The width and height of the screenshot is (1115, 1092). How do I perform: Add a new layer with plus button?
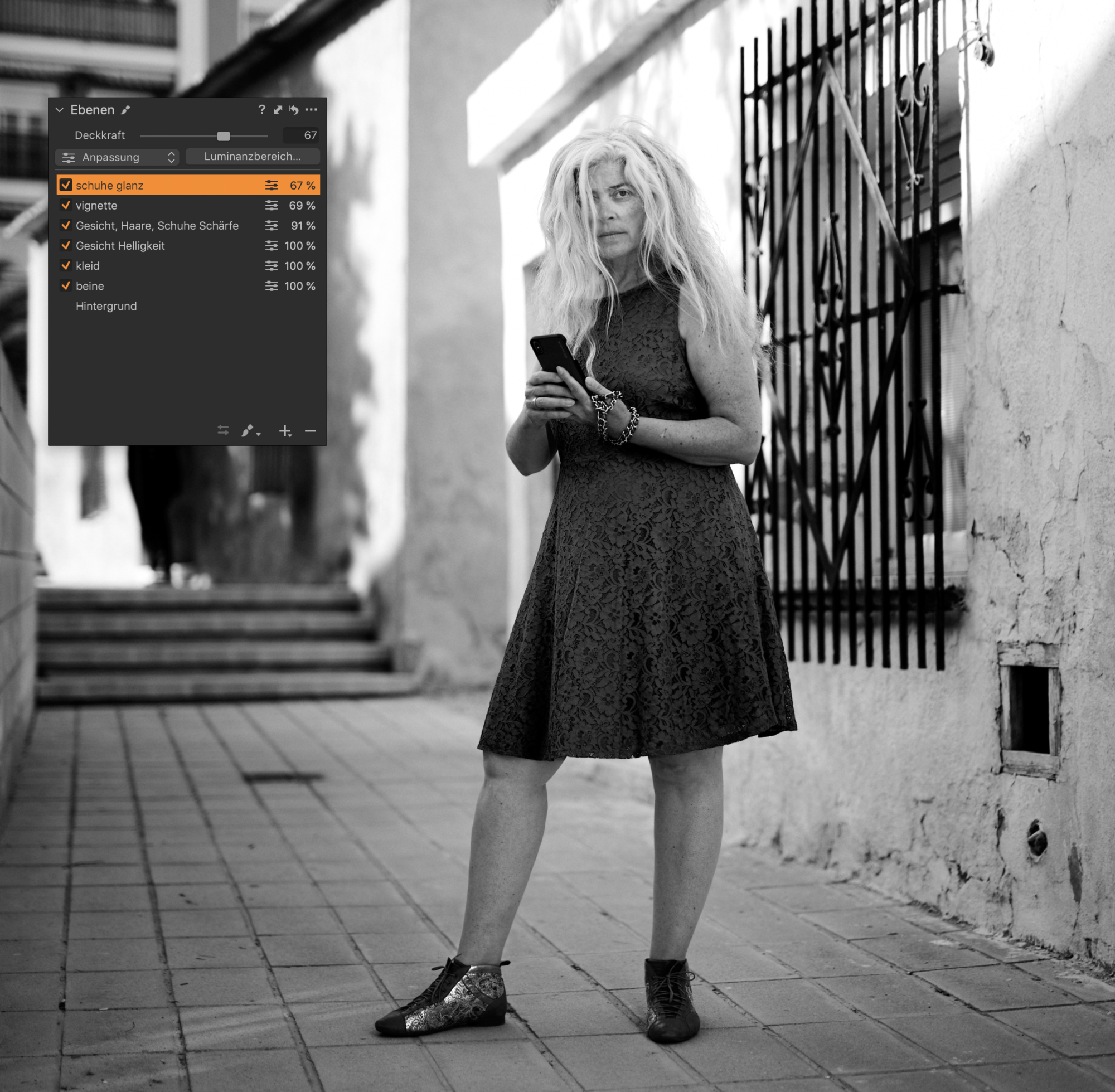pos(285,431)
